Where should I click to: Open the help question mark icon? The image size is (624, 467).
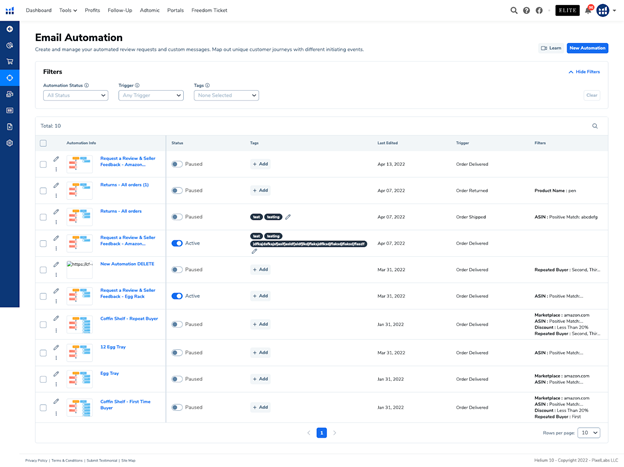point(527,10)
